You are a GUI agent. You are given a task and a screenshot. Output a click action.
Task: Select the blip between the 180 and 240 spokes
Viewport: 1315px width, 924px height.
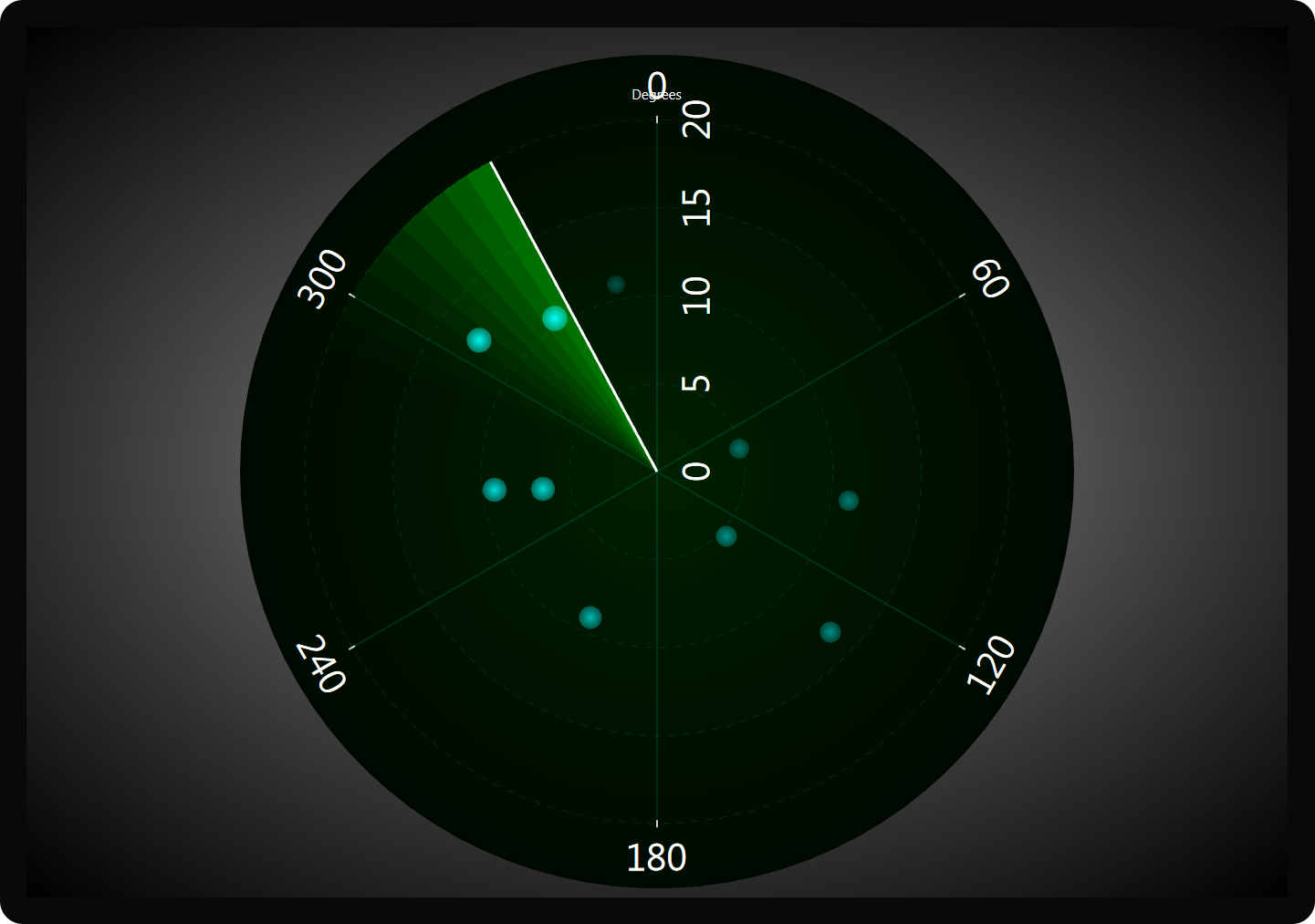point(590,618)
